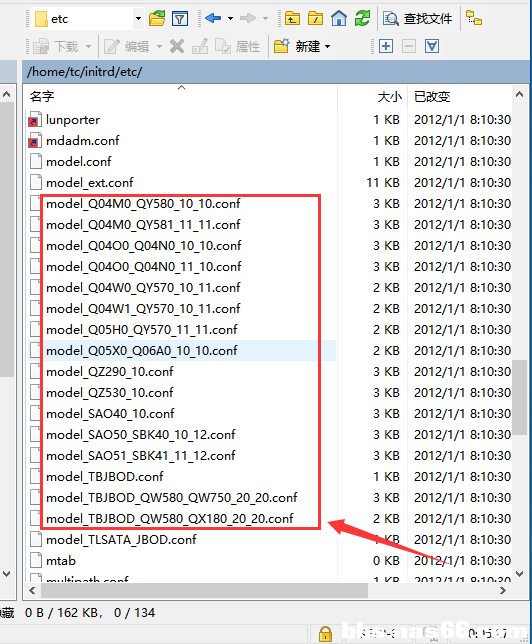This screenshot has width=532, height=644.
Task: Select model_Q04M0_QY580_10_10.conf
Action: 143,203
